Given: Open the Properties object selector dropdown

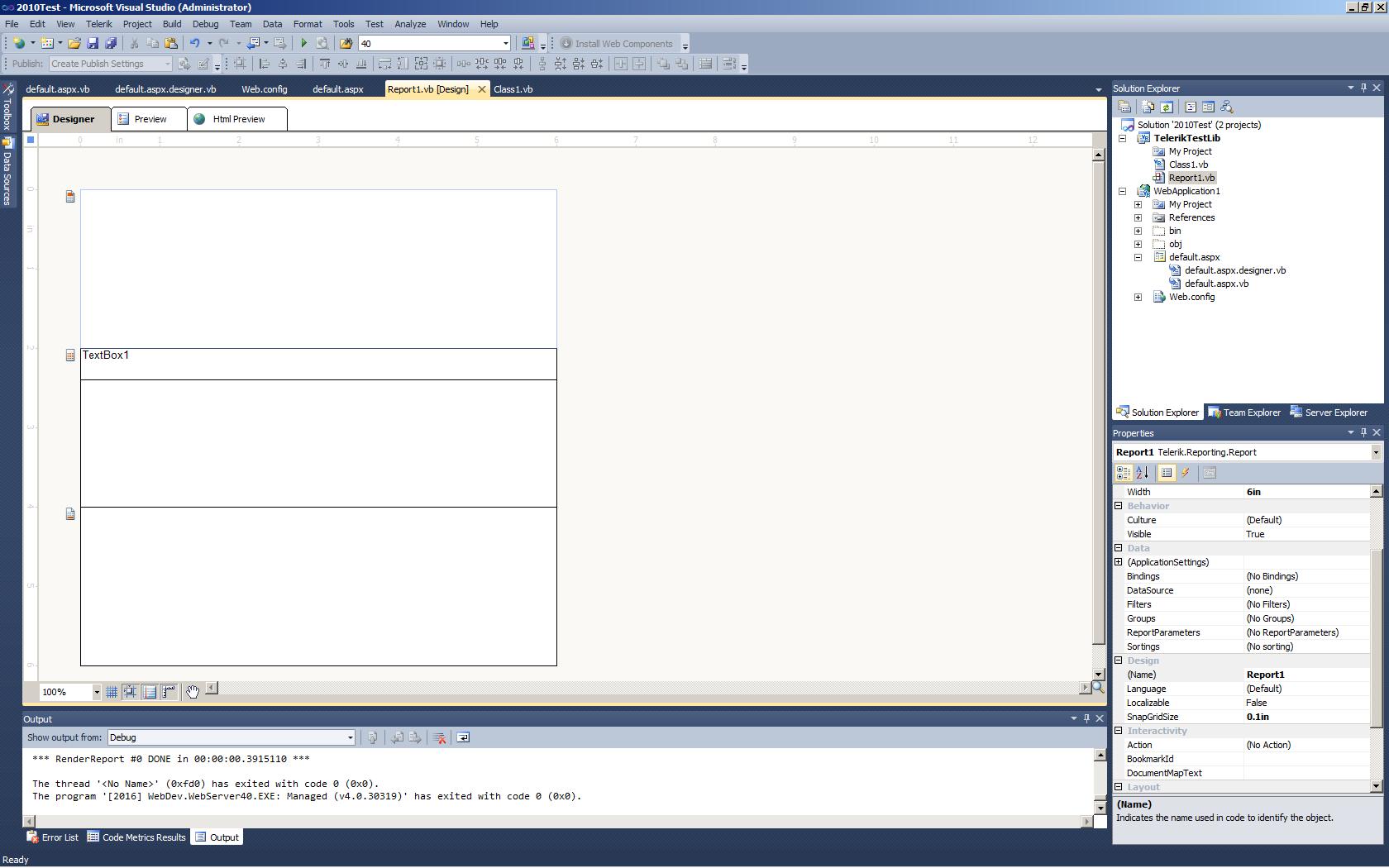Looking at the screenshot, I should (1376, 452).
